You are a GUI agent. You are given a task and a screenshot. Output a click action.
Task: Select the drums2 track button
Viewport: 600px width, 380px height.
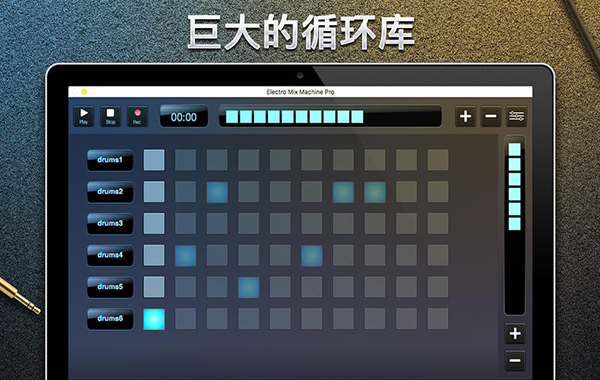110,192
